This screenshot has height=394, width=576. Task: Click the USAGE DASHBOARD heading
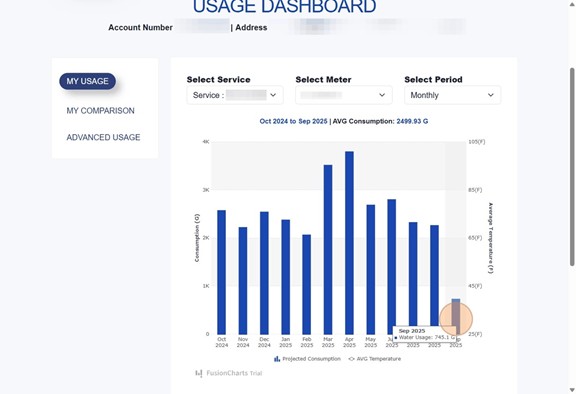tap(285, 7)
